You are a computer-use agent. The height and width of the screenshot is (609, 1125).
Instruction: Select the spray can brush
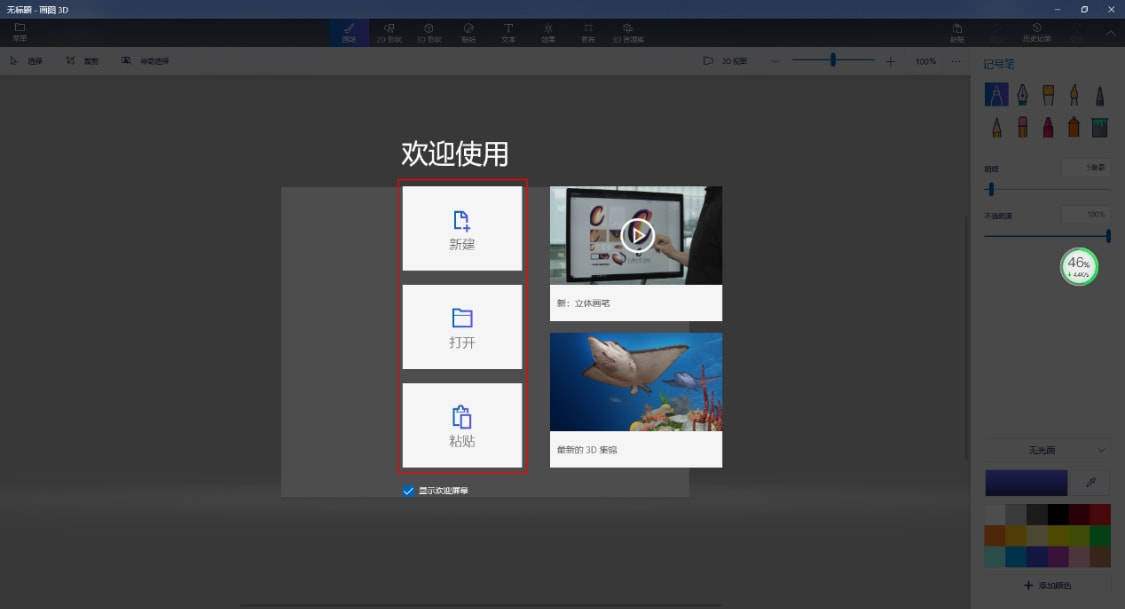point(1074,127)
